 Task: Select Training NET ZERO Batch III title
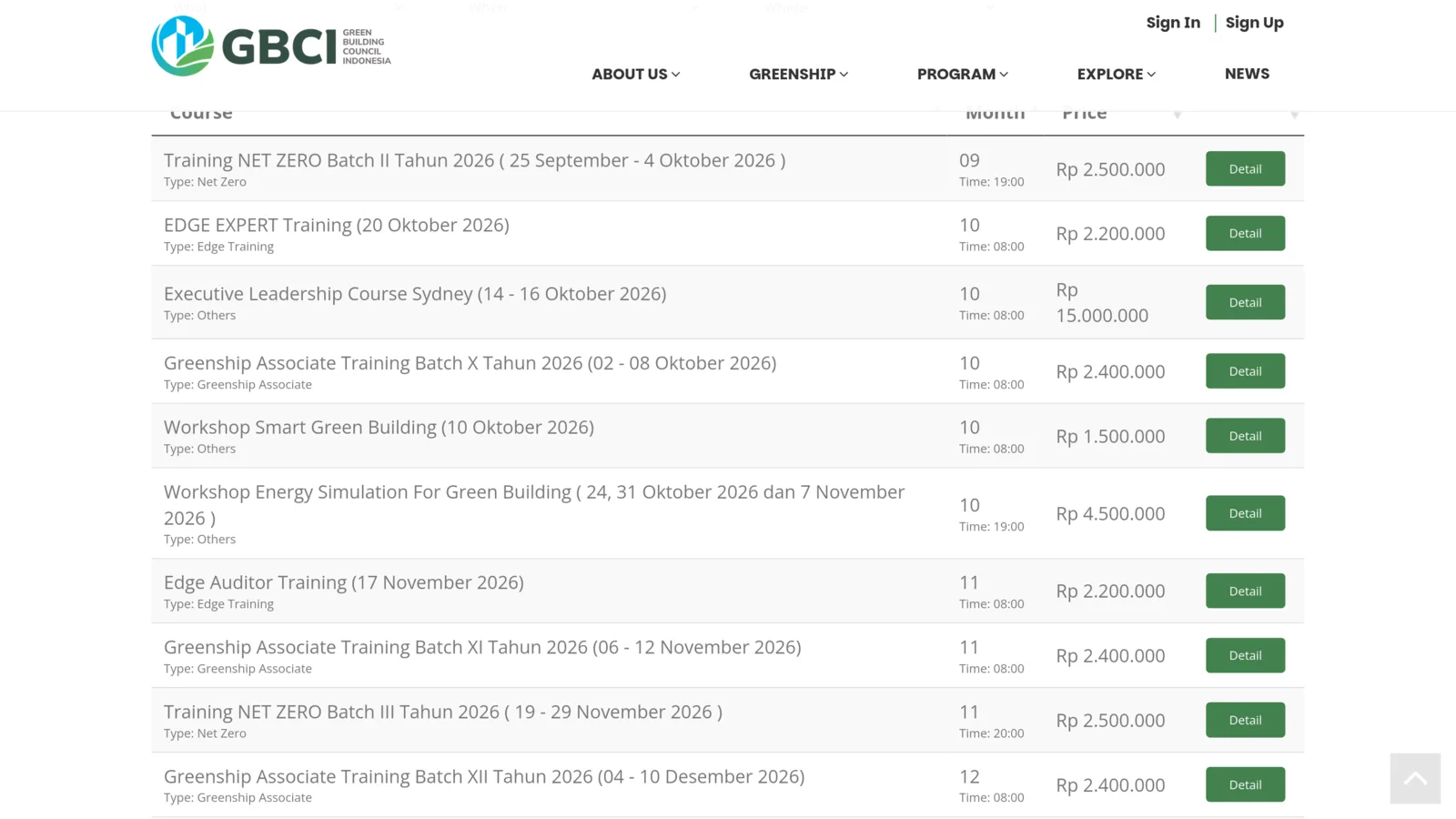point(443,712)
